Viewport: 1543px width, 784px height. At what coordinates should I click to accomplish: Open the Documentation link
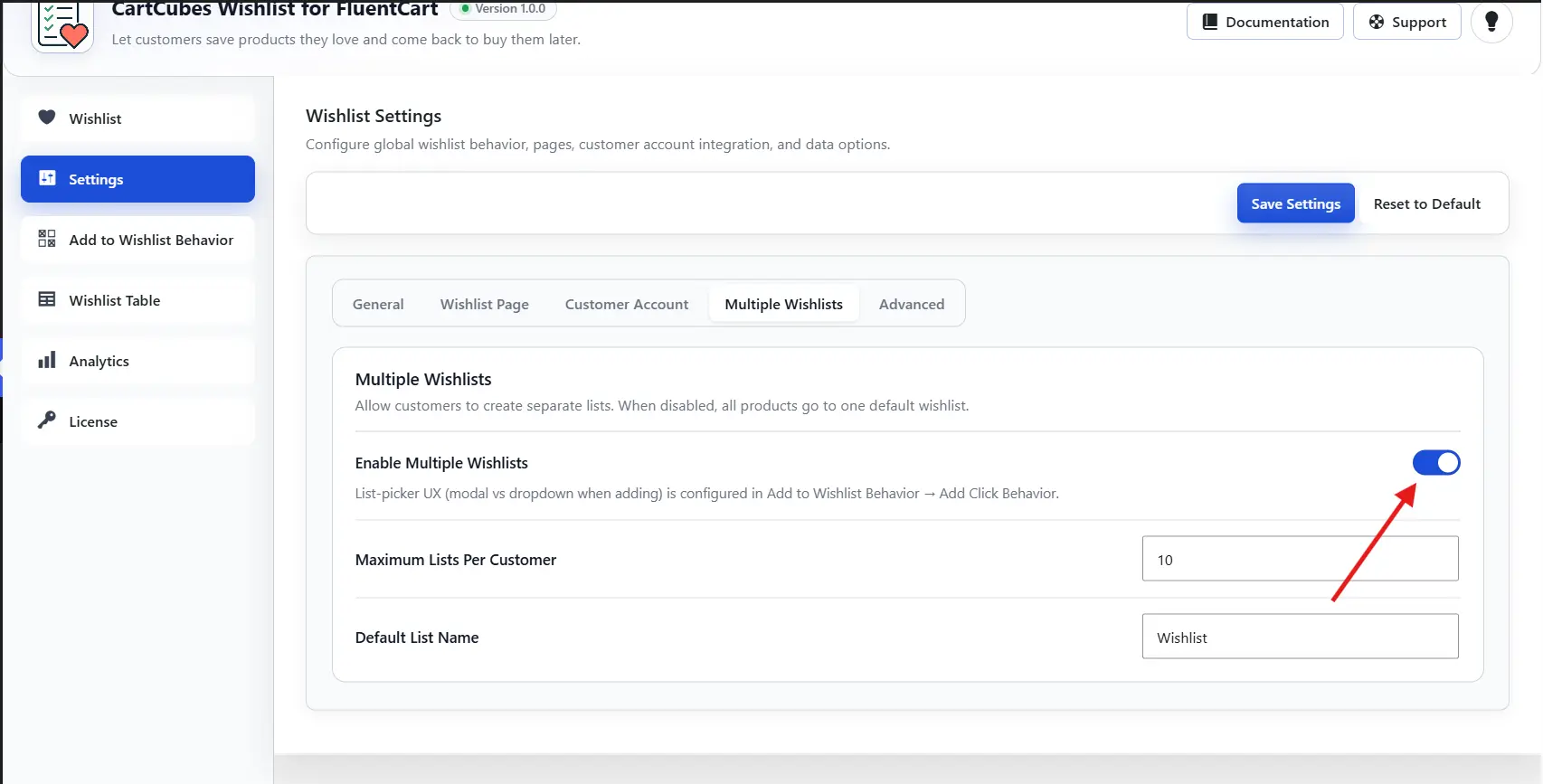[1265, 22]
